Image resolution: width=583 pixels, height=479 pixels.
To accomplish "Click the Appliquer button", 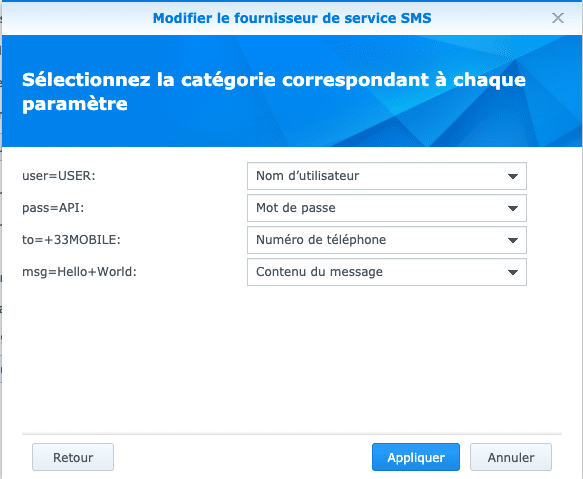I will [x=416, y=457].
